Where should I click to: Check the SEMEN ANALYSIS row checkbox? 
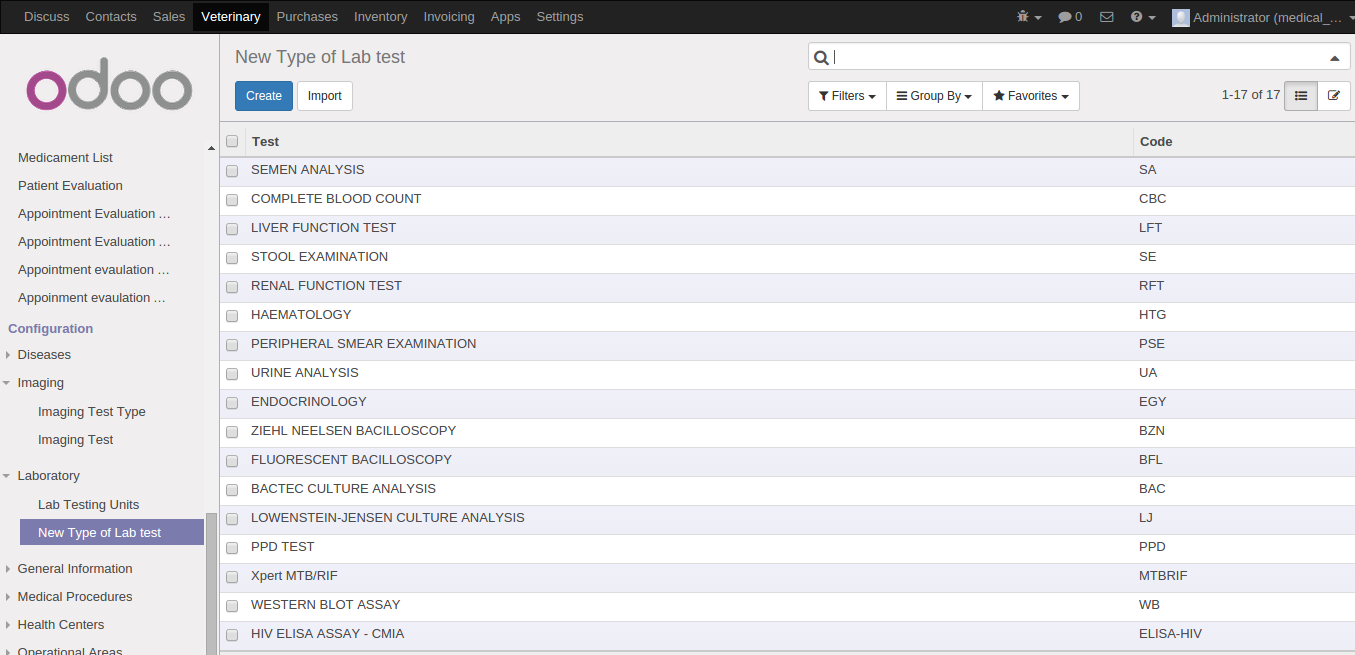(x=232, y=171)
